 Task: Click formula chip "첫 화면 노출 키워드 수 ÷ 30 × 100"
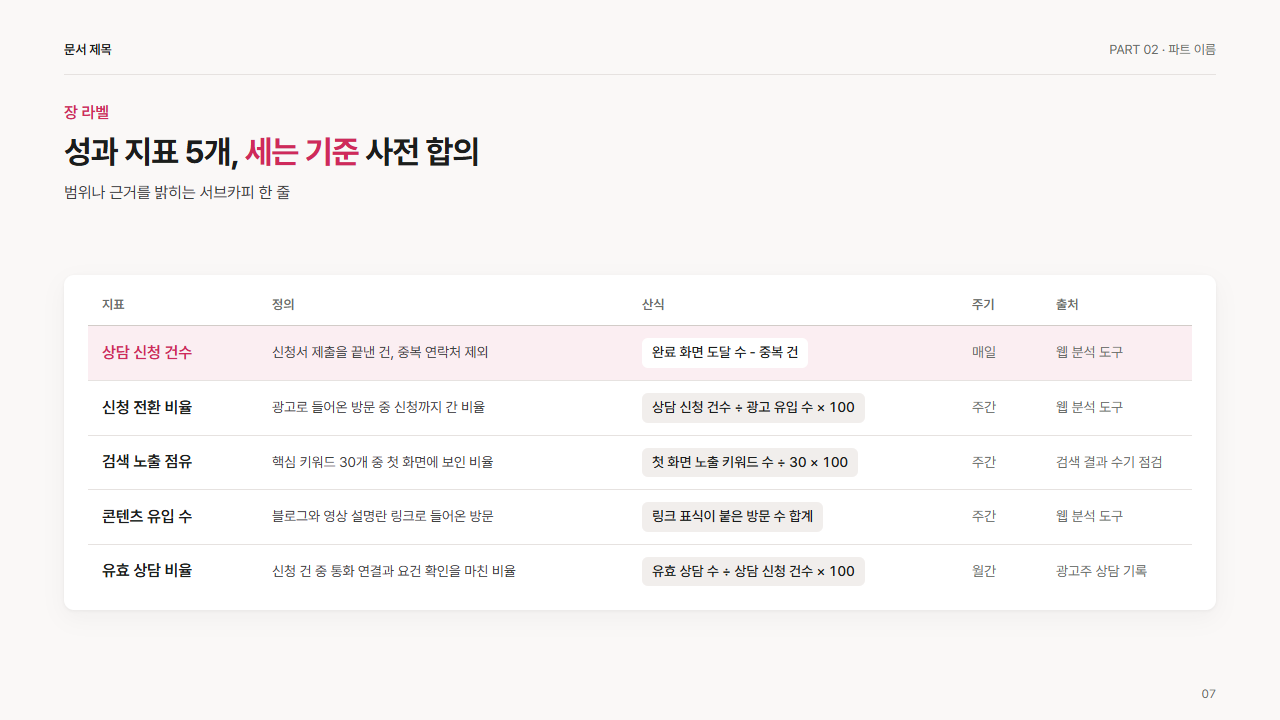tap(750, 463)
